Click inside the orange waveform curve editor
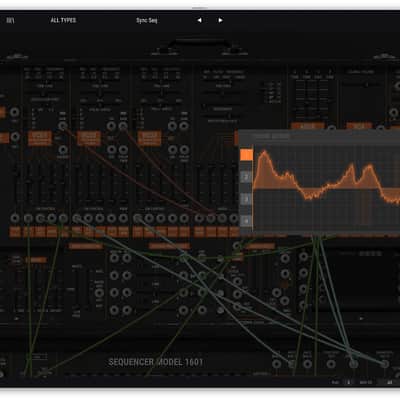 tap(327, 188)
